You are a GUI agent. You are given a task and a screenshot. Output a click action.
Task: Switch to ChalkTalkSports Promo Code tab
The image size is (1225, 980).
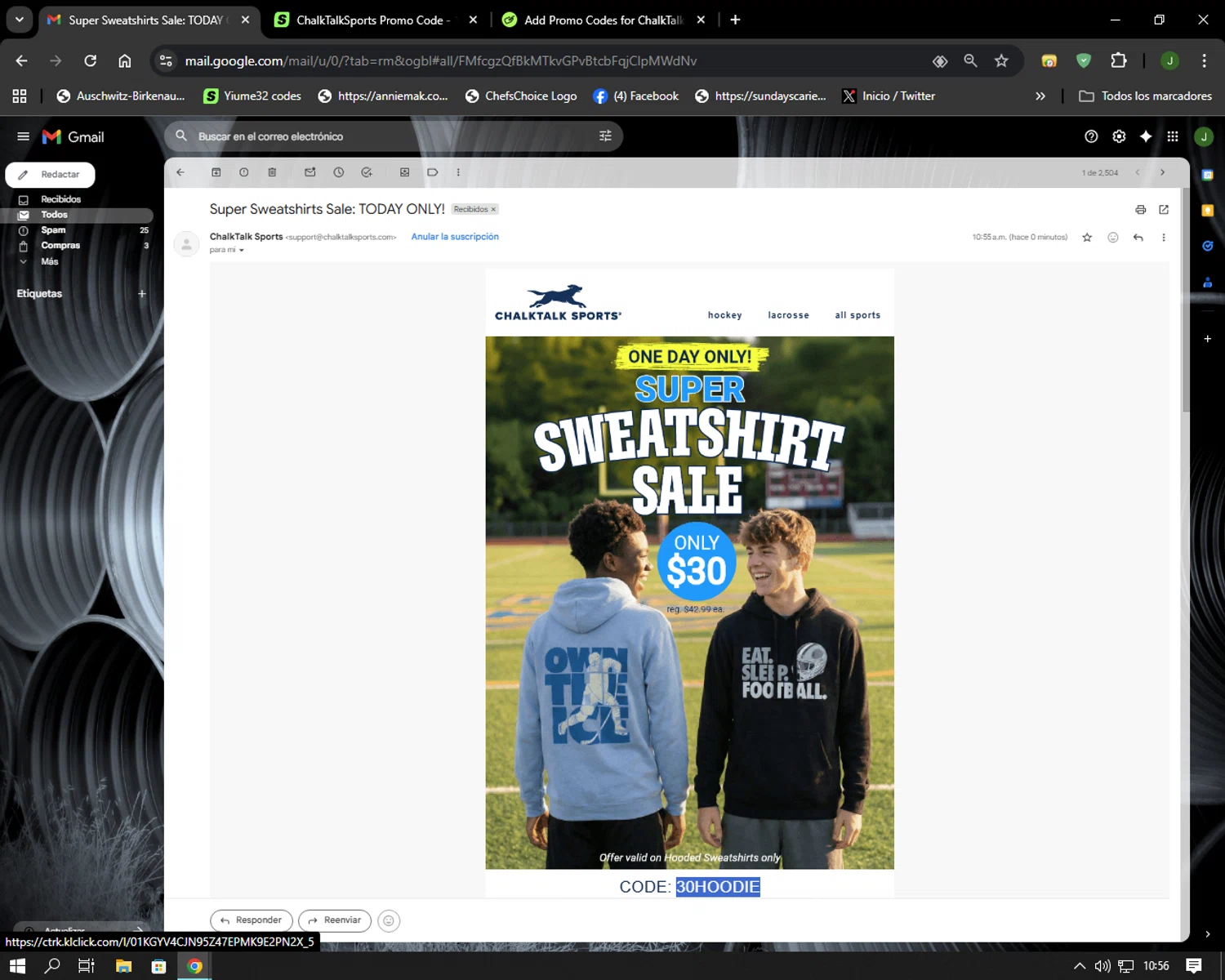pos(373,20)
